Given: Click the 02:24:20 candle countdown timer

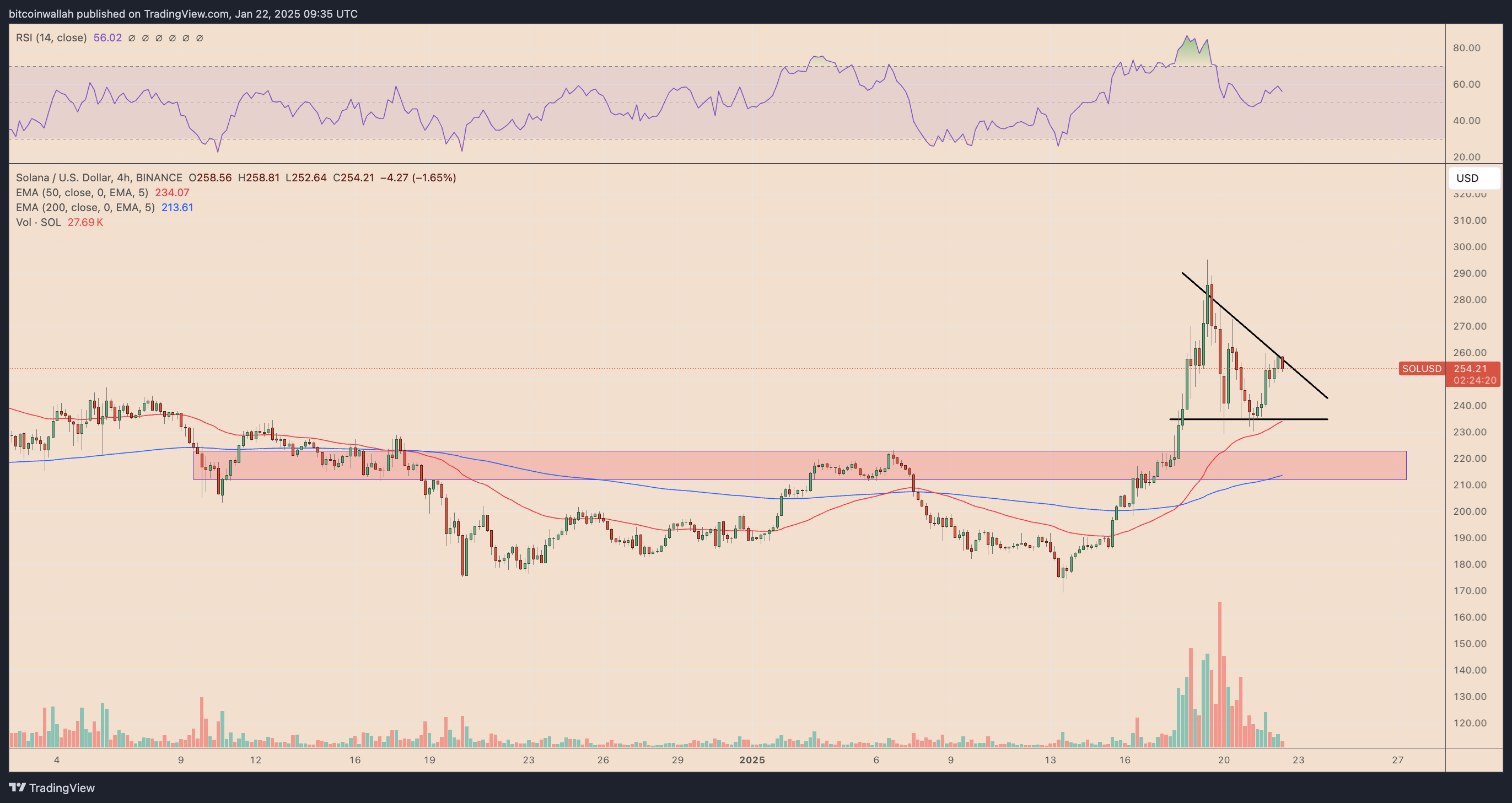Looking at the screenshot, I should [x=1475, y=380].
